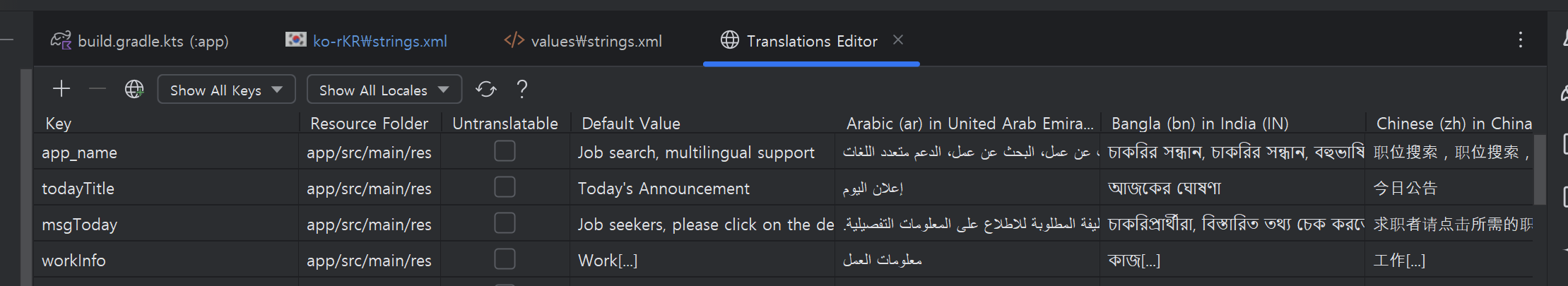Switch to the build.gradle.kts (:app) tab
This screenshot has width=1568, height=286.
point(140,41)
